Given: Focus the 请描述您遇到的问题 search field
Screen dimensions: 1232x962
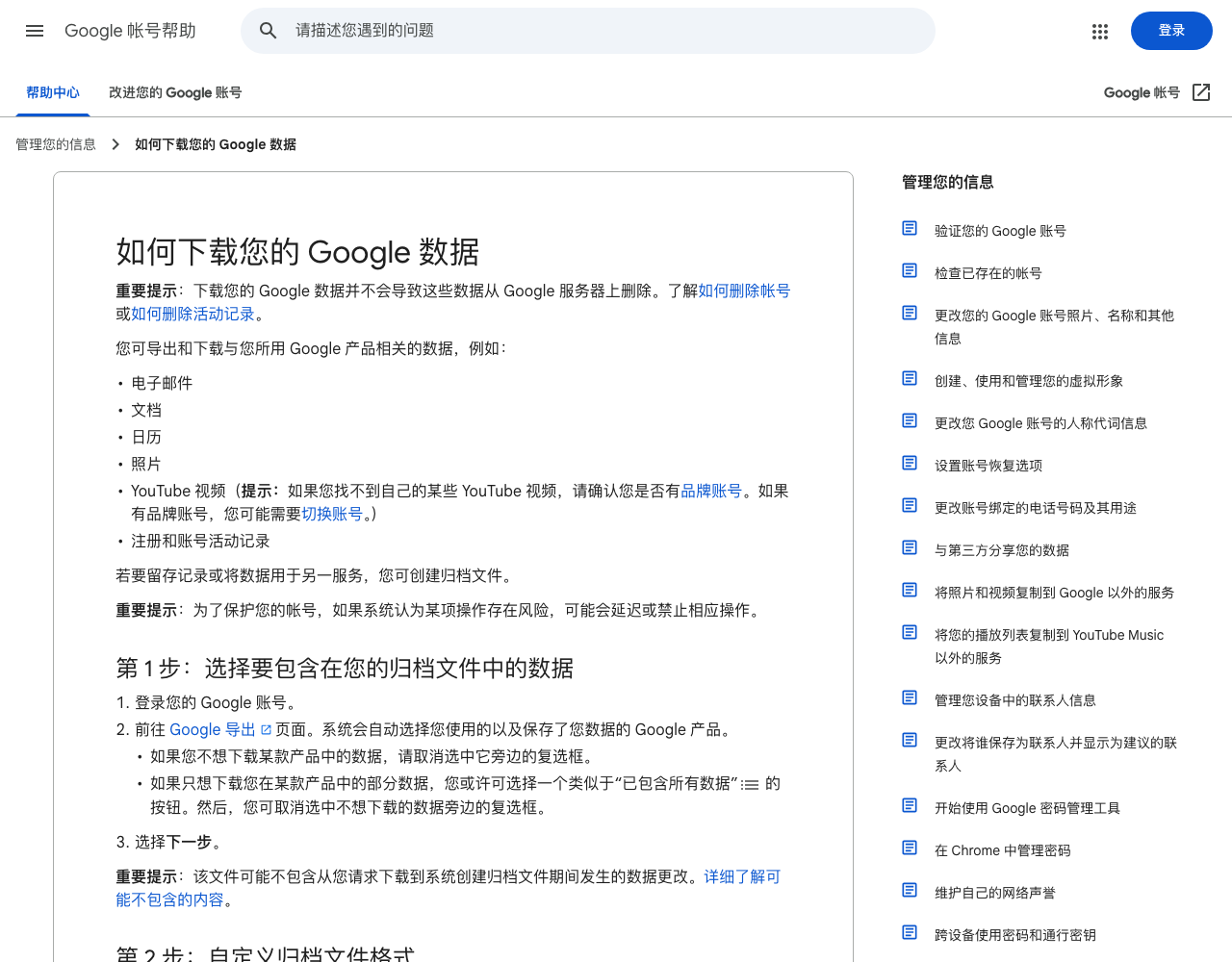Looking at the screenshot, I should pos(588,31).
